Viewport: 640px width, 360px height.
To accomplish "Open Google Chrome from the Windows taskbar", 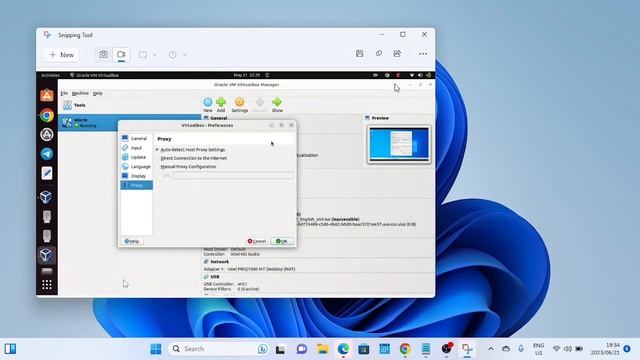I will 405,349.
